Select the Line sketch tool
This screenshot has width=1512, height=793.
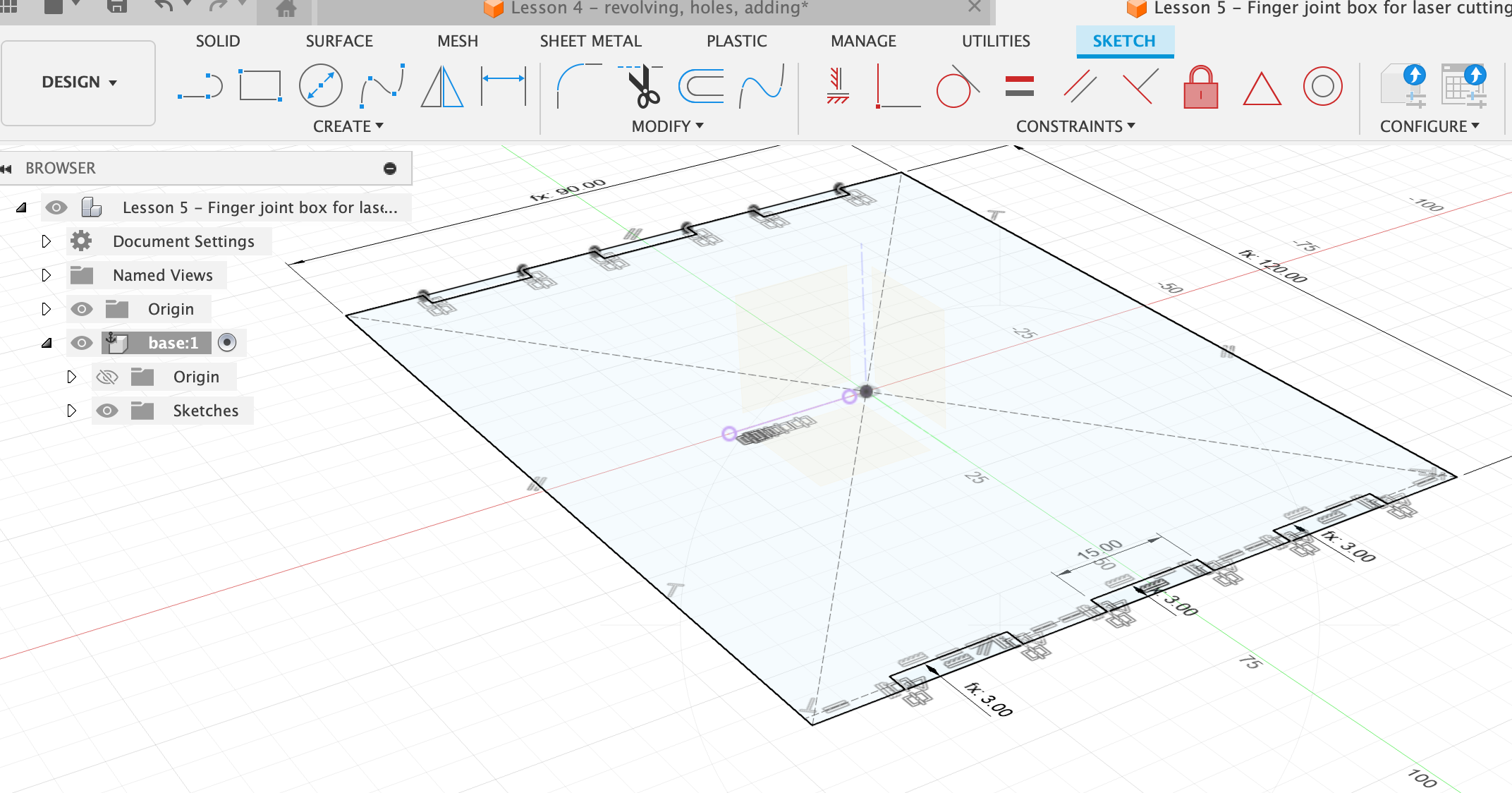point(200,87)
